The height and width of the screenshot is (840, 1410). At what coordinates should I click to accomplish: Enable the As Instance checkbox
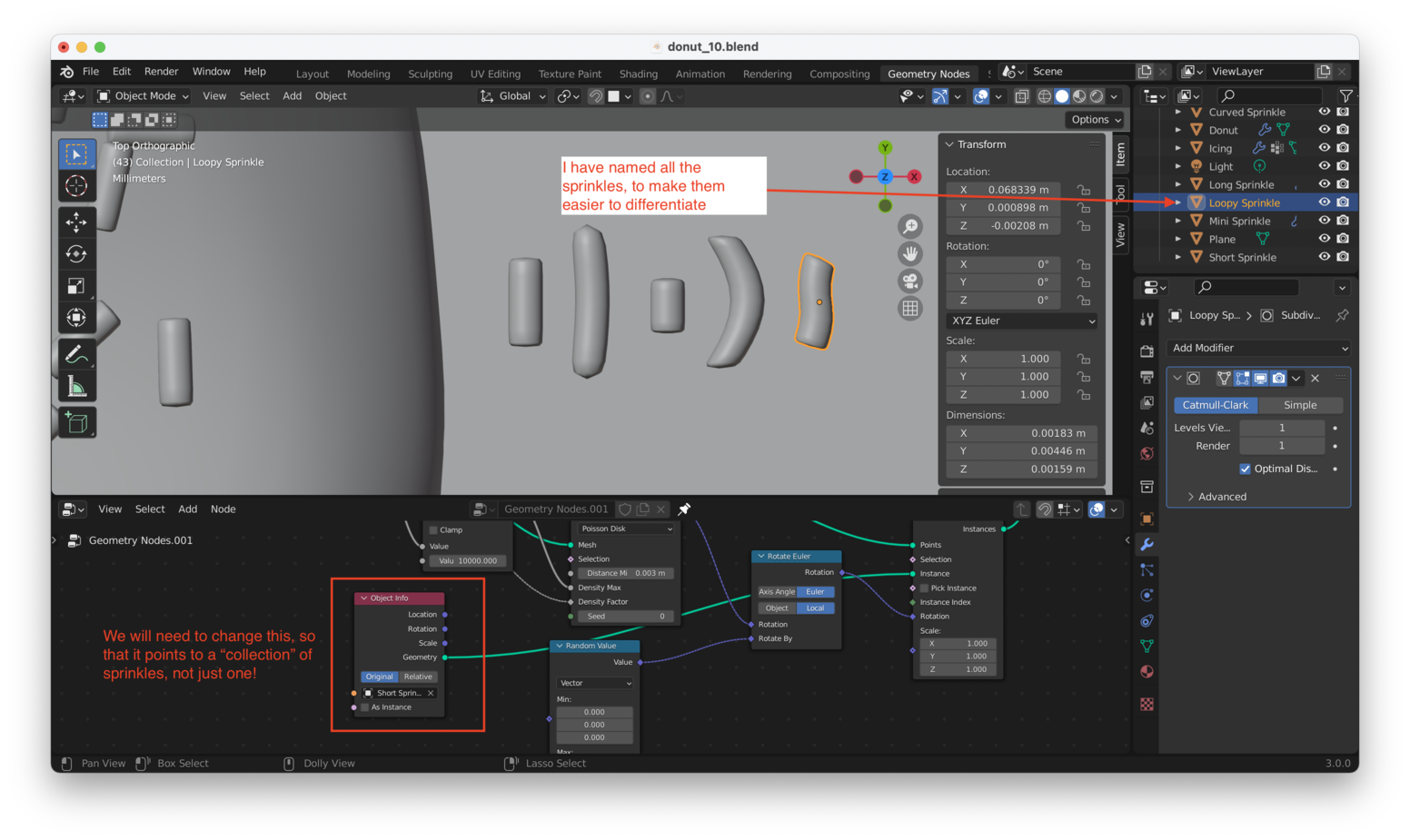tap(365, 707)
